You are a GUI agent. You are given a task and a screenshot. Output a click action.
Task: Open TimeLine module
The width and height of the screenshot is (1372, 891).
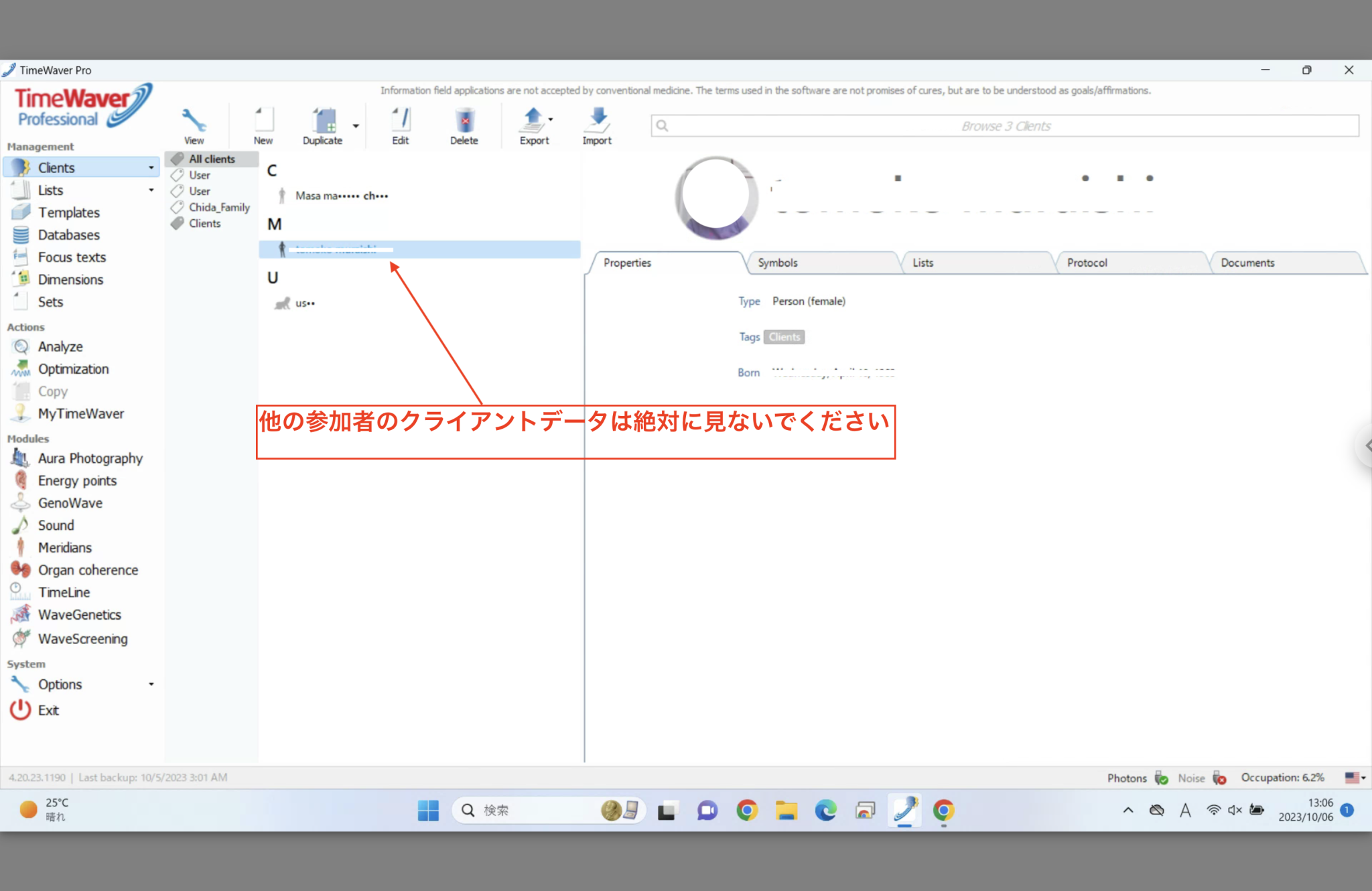tap(64, 592)
